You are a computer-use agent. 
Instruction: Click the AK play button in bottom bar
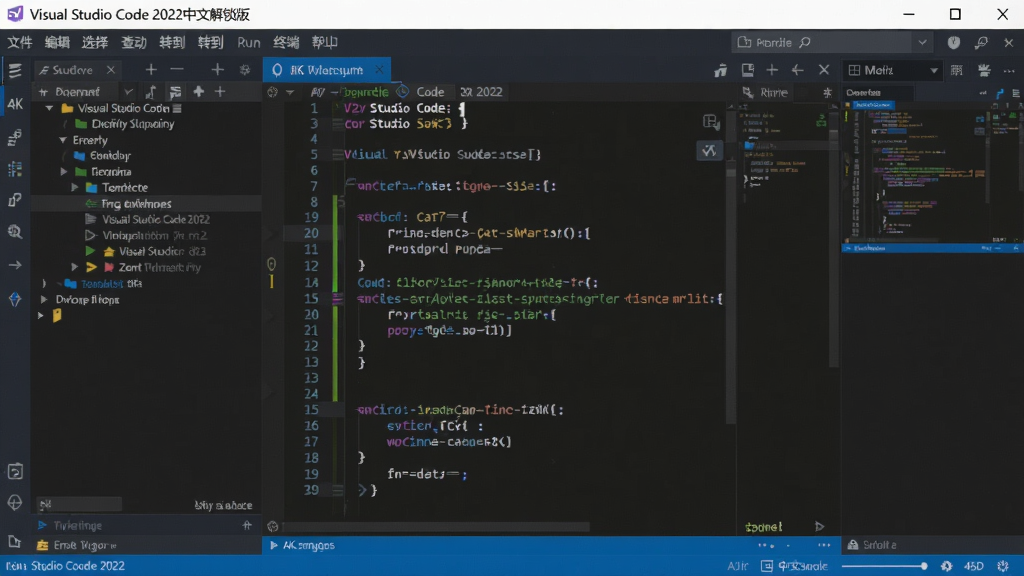click(x=274, y=545)
